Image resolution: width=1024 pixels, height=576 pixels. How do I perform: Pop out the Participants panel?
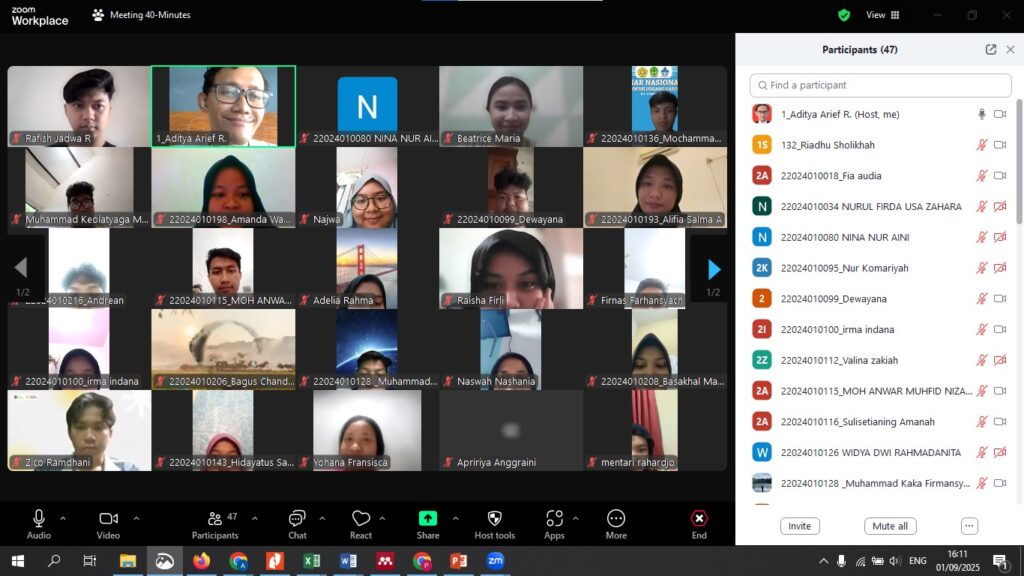click(x=991, y=50)
